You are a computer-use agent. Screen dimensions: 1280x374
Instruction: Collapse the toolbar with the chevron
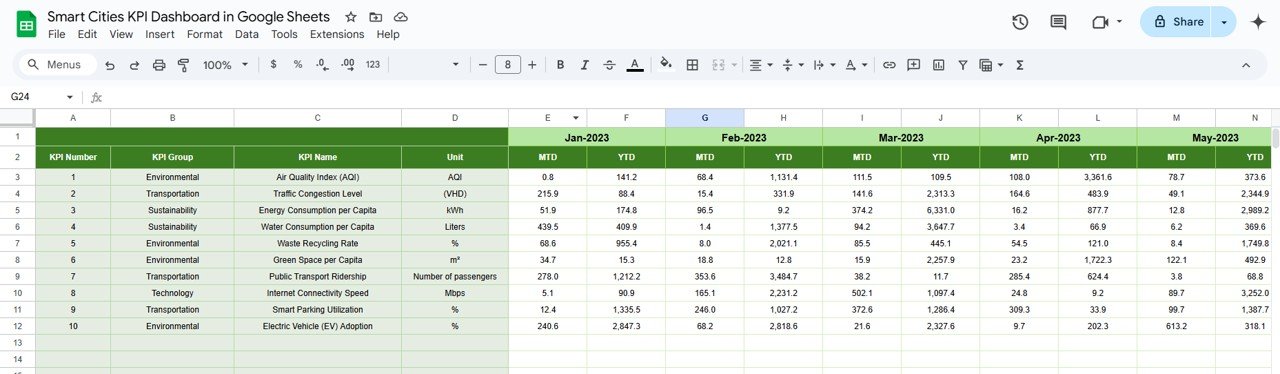click(x=1246, y=65)
